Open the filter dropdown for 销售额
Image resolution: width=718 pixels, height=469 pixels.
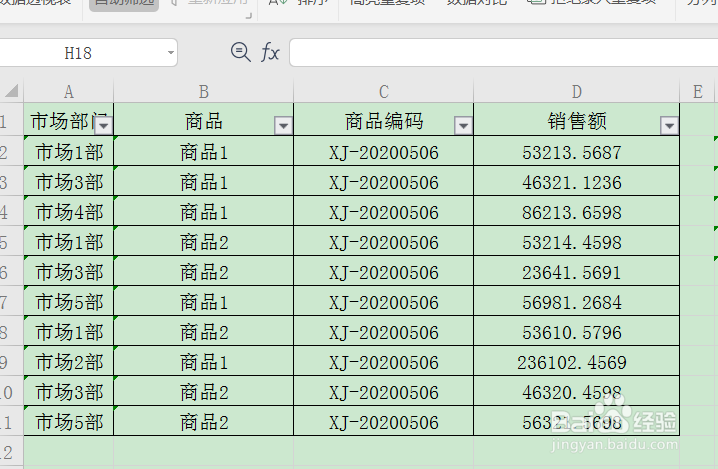[669, 125]
